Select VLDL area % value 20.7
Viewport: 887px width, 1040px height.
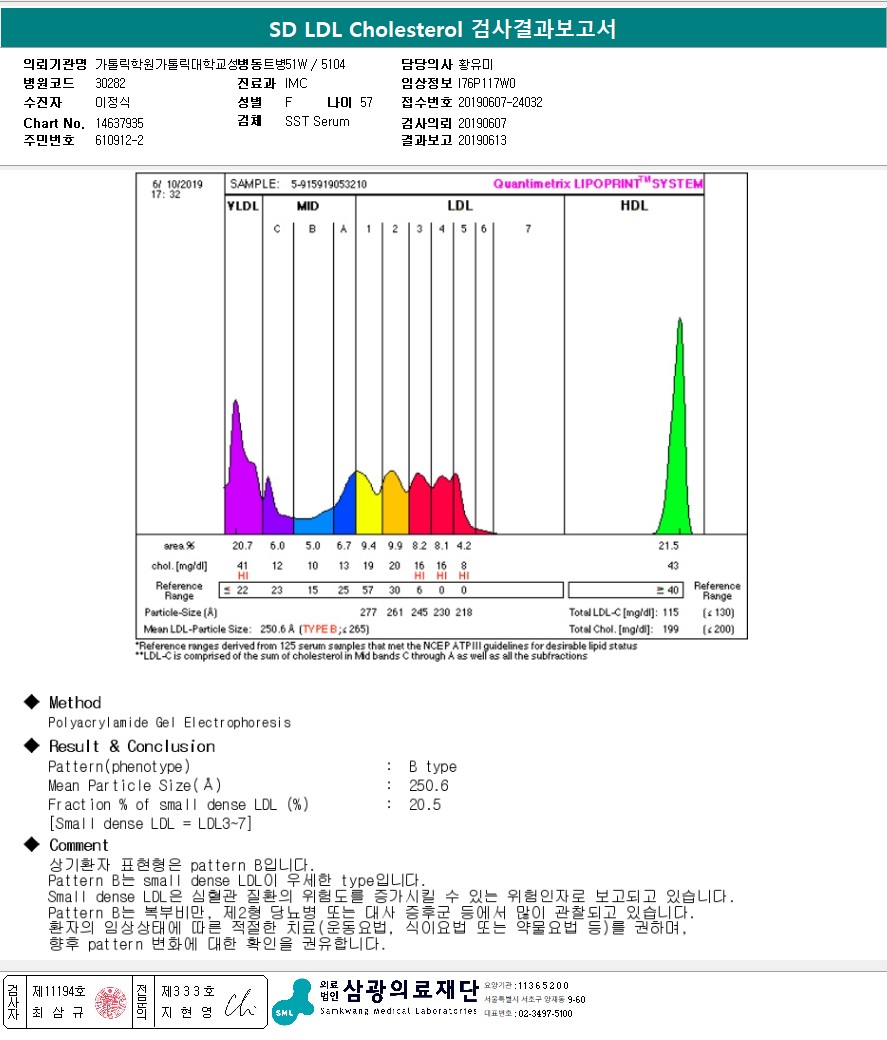click(x=242, y=546)
